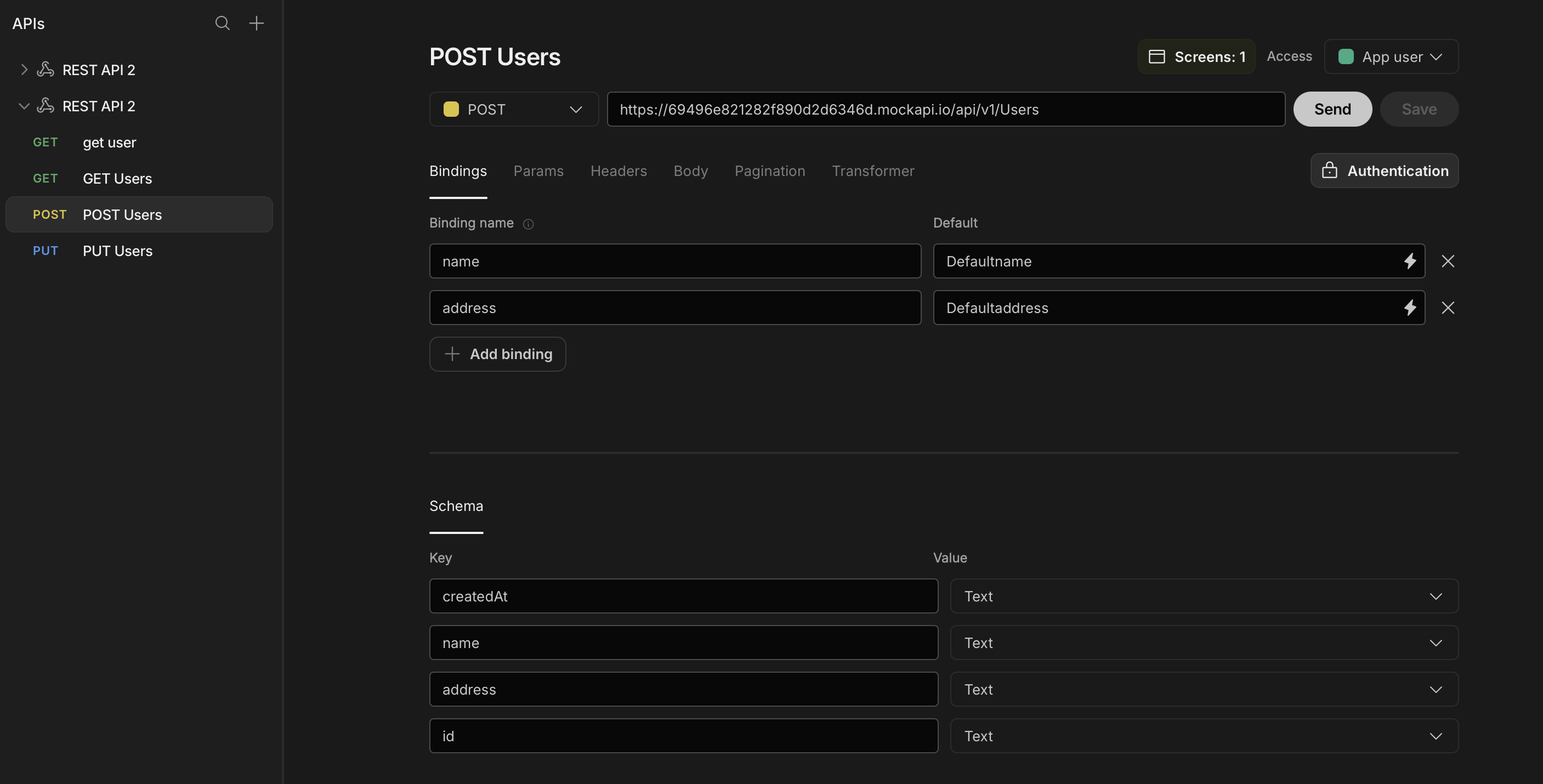
Task: Remove the name binding with X icon
Action: pyautogui.click(x=1448, y=261)
